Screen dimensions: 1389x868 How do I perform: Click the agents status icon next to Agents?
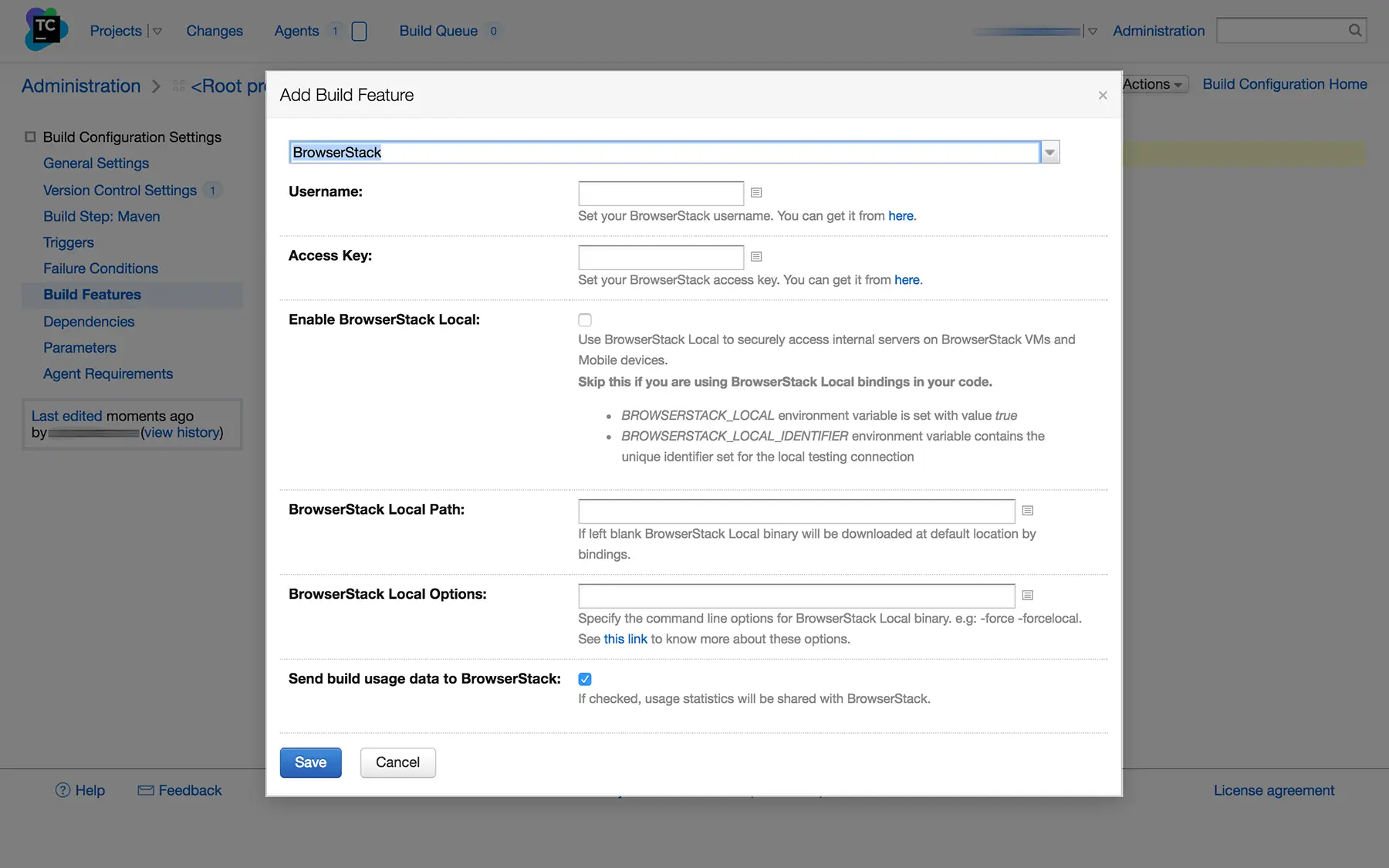(x=359, y=31)
